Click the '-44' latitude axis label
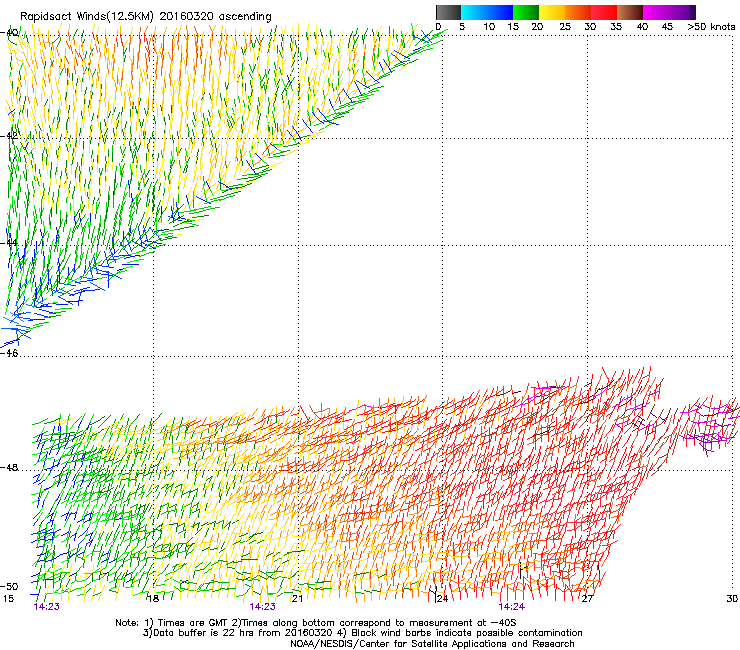 tap(9, 243)
